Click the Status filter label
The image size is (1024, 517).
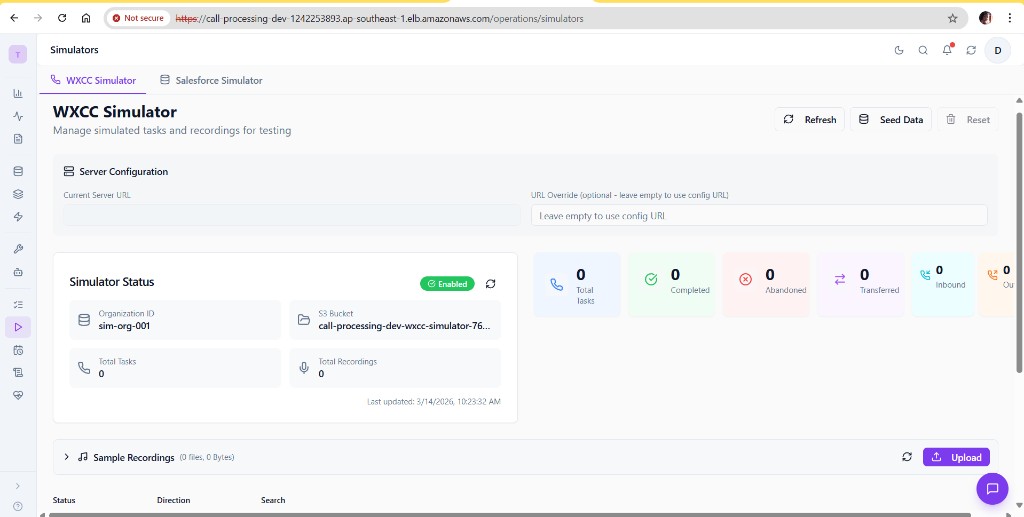(64, 500)
